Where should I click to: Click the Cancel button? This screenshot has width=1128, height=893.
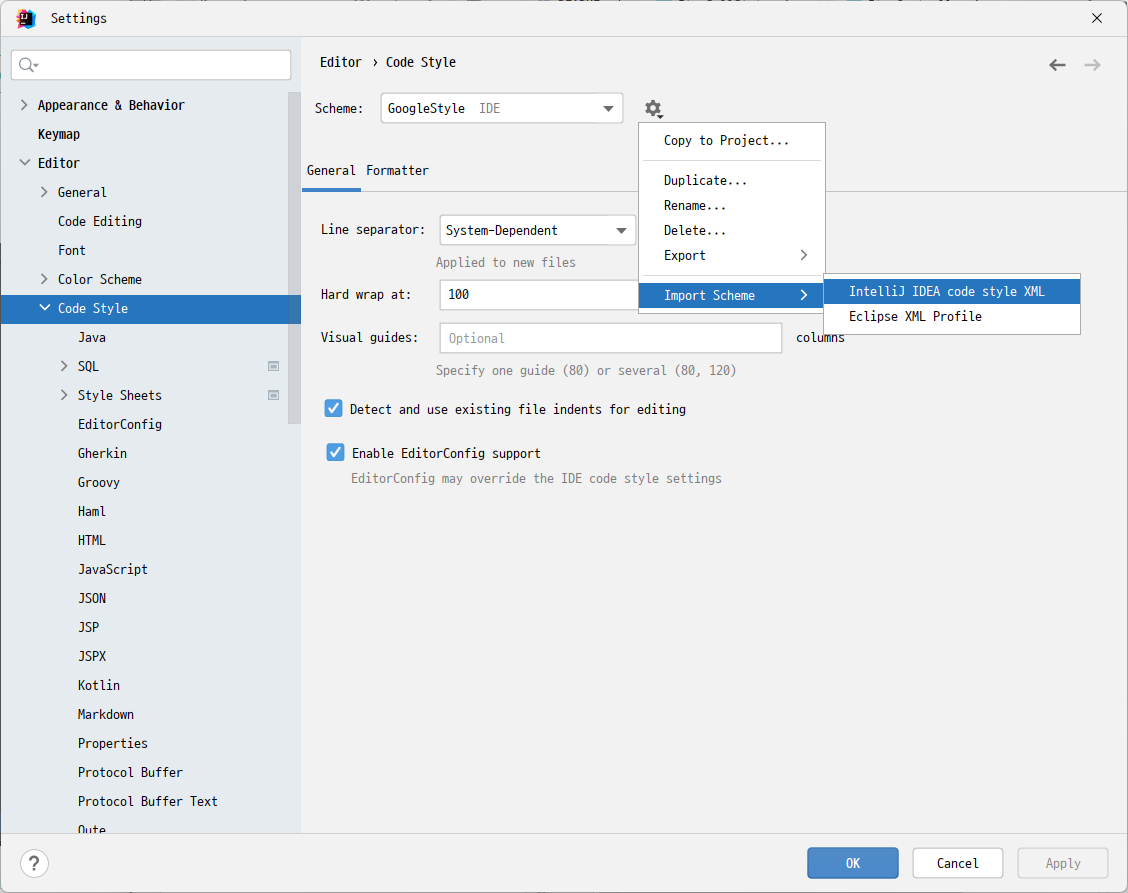(x=958, y=863)
